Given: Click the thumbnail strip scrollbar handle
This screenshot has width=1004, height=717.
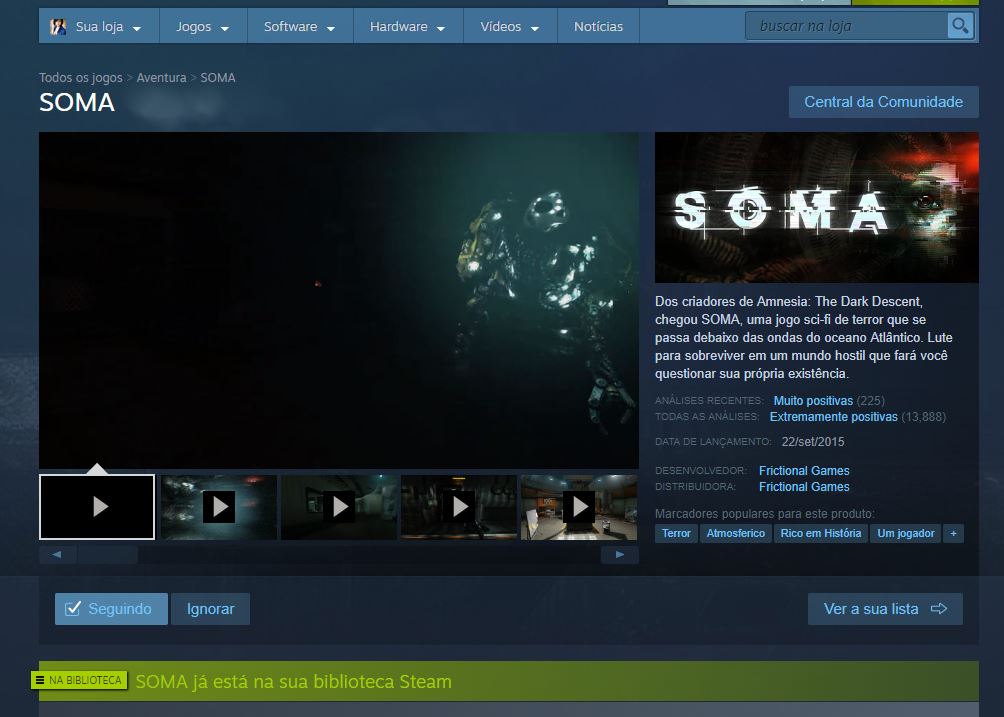Looking at the screenshot, I should click(108, 554).
